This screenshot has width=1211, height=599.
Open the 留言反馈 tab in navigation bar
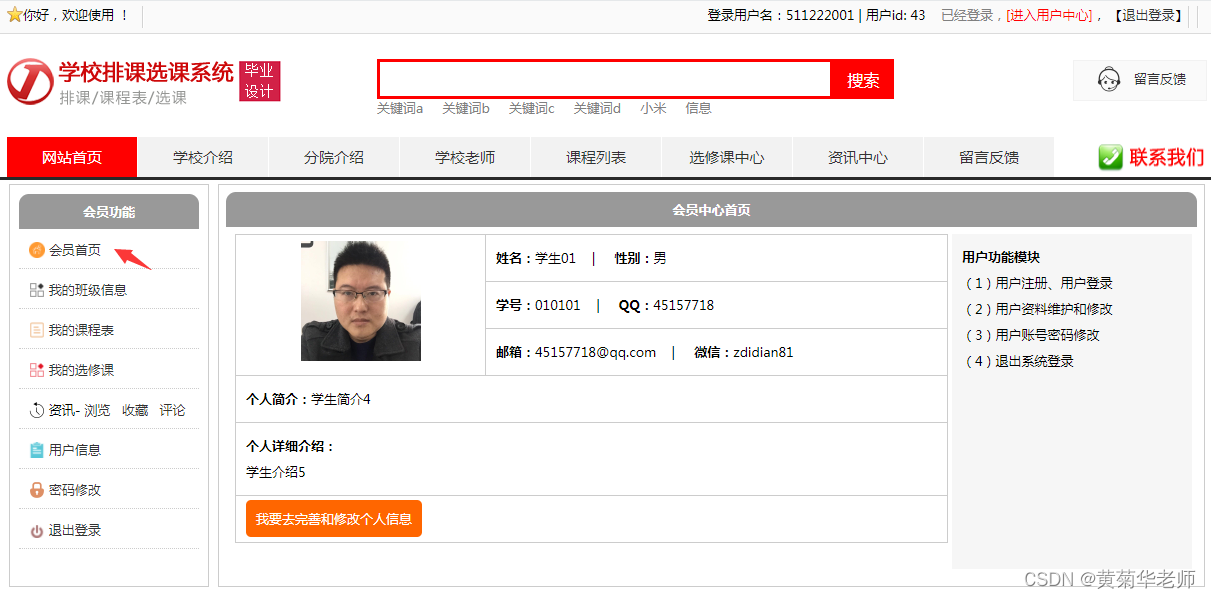click(x=988, y=157)
